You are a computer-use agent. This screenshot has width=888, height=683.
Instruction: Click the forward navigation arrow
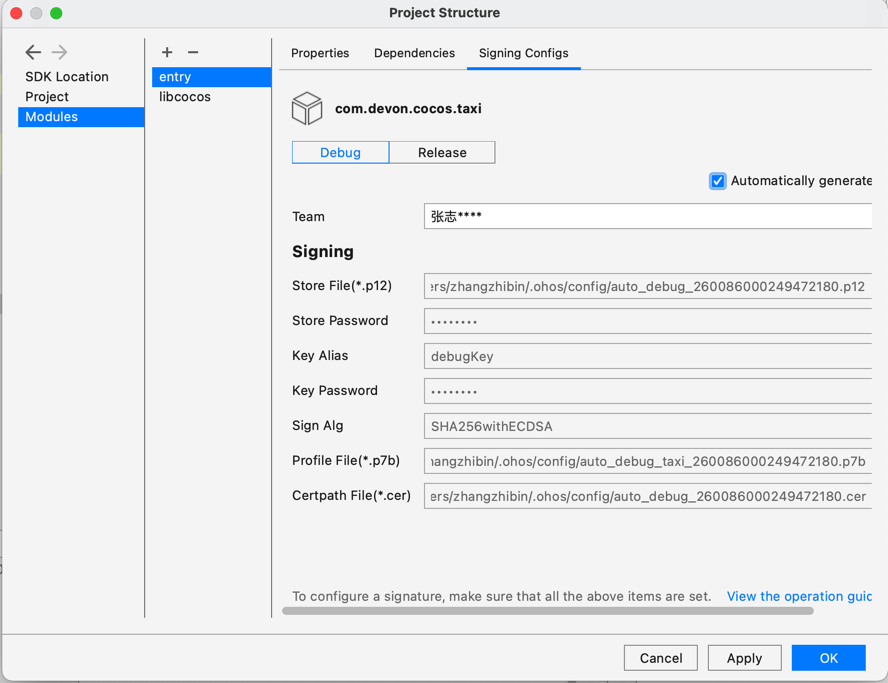pyautogui.click(x=57, y=52)
